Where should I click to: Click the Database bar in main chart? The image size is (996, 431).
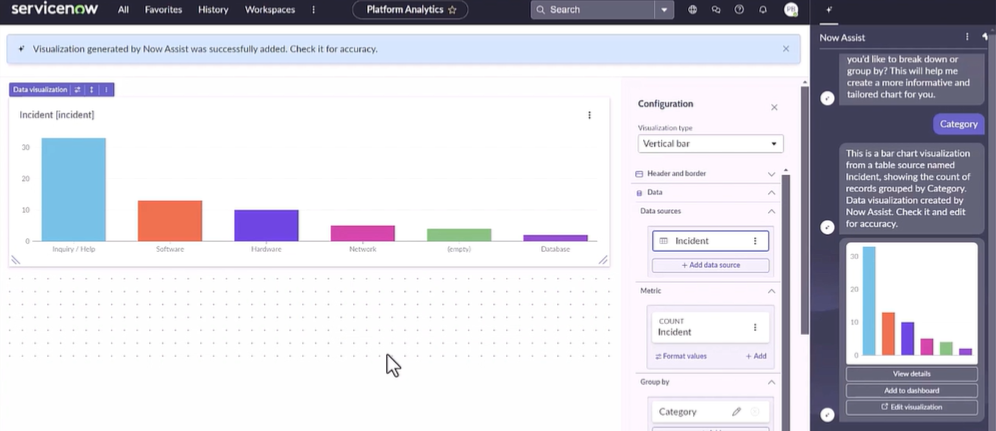(555, 238)
